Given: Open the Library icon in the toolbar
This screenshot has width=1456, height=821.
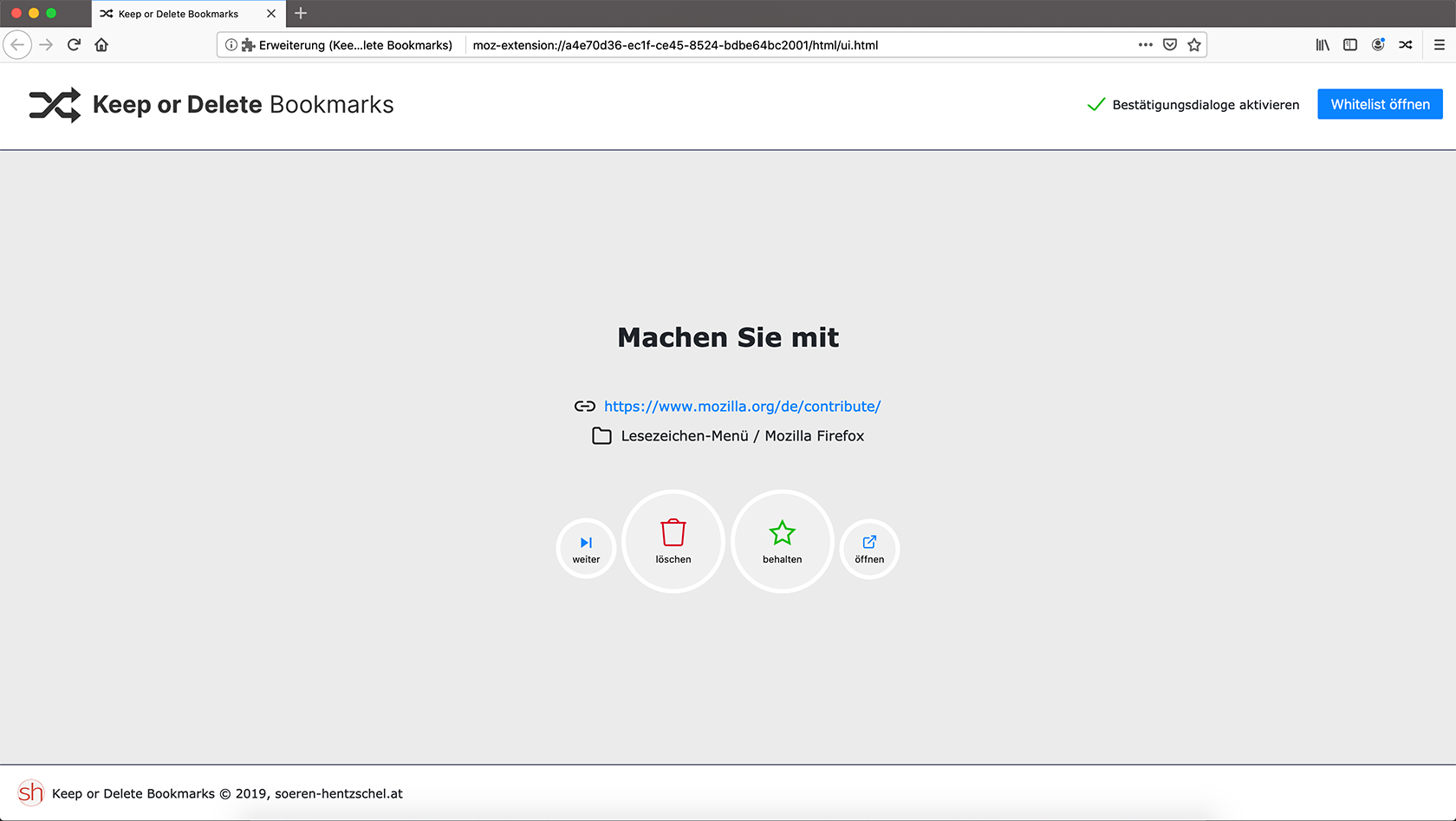Looking at the screenshot, I should pos(1323,44).
